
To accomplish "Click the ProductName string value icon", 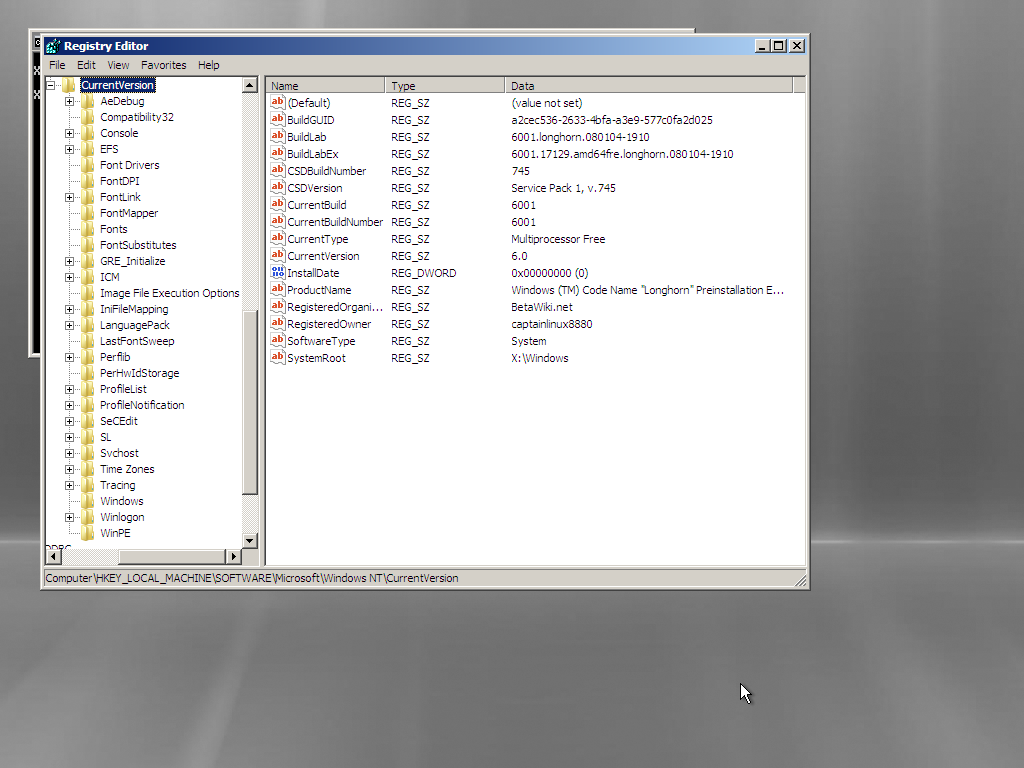I will pyautogui.click(x=278, y=290).
